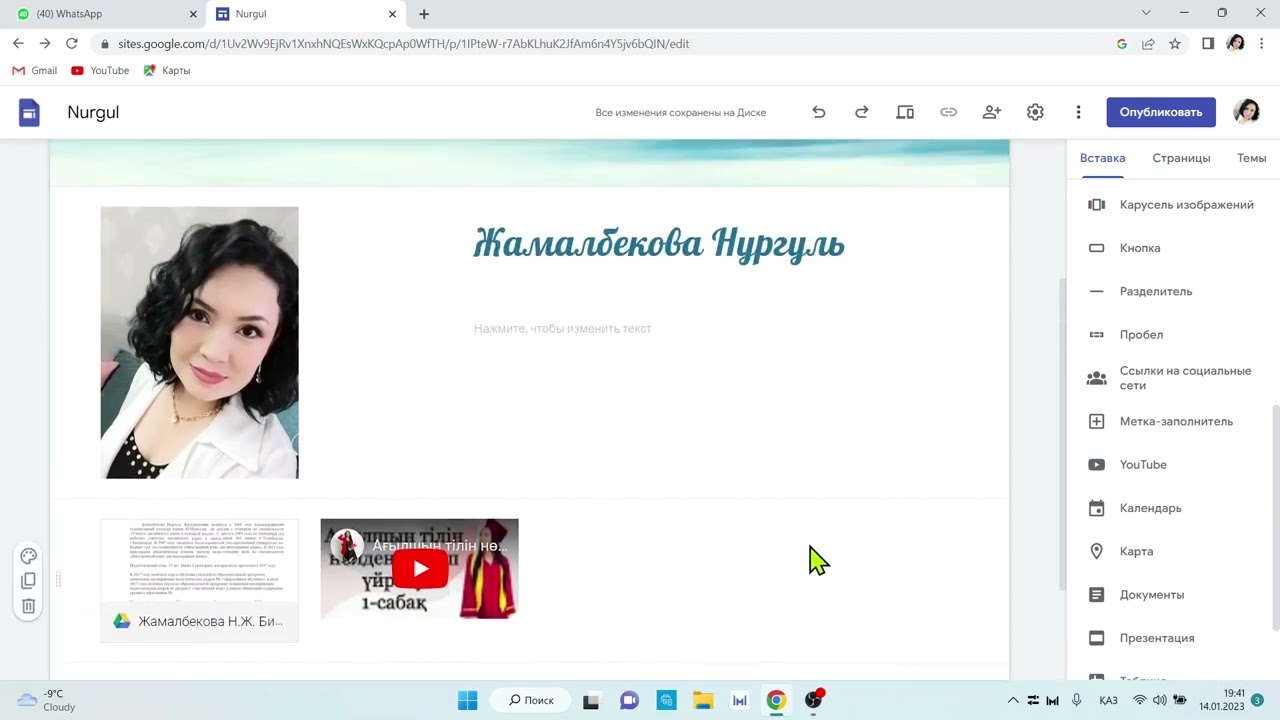Image resolution: width=1280 pixels, height=720 pixels.
Task: Switch to the Темы tab
Action: [1251, 158]
